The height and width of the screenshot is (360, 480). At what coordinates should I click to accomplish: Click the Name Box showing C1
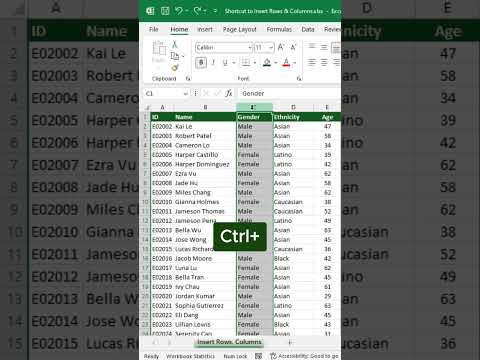click(x=163, y=94)
